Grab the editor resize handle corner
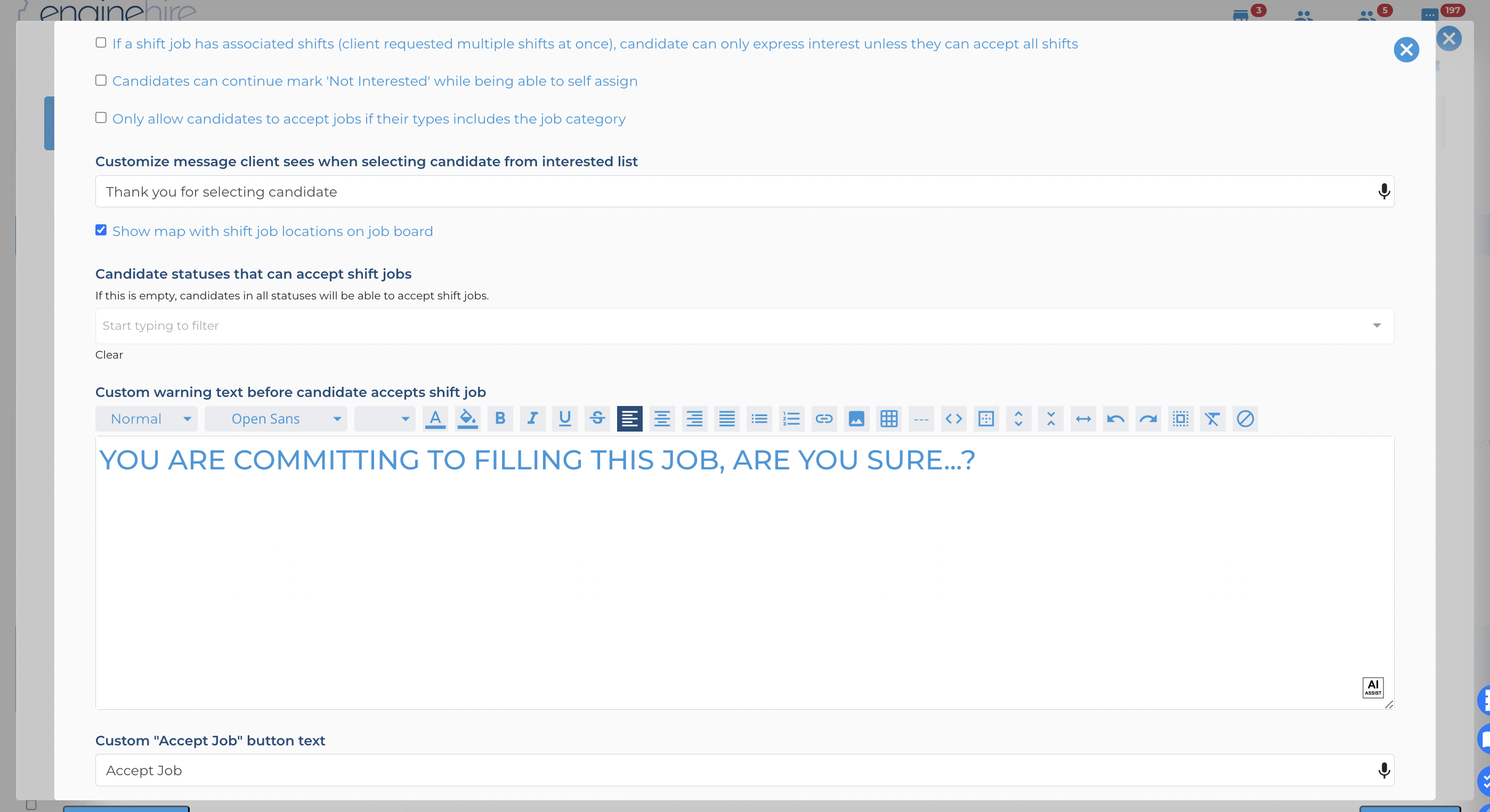 (1389, 704)
